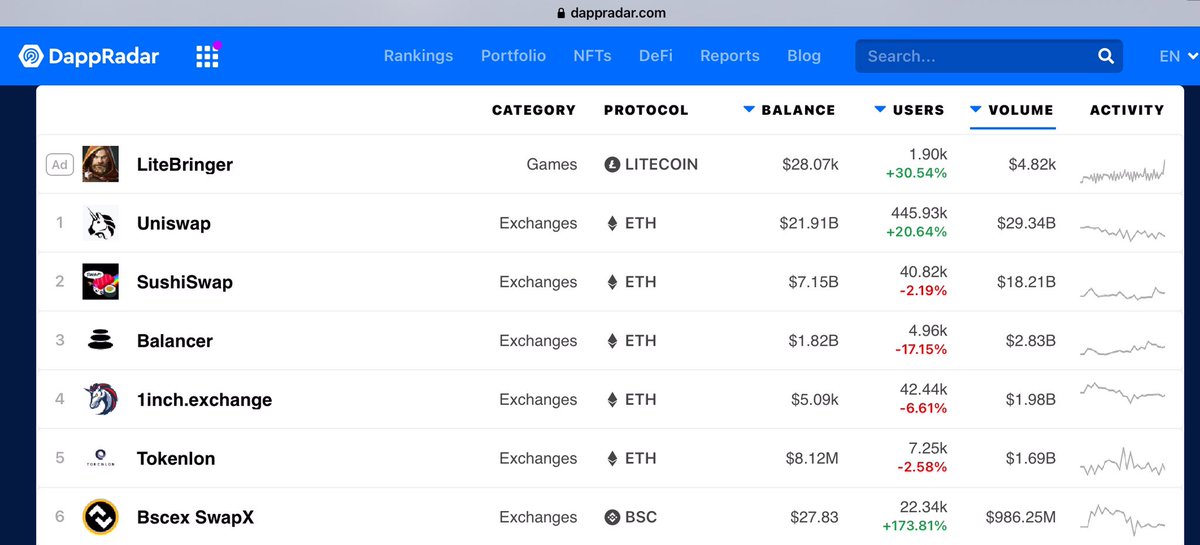Go to the DeFi section
Image resolution: width=1200 pixels, height=545 pixels.
[x=657, y=56]
